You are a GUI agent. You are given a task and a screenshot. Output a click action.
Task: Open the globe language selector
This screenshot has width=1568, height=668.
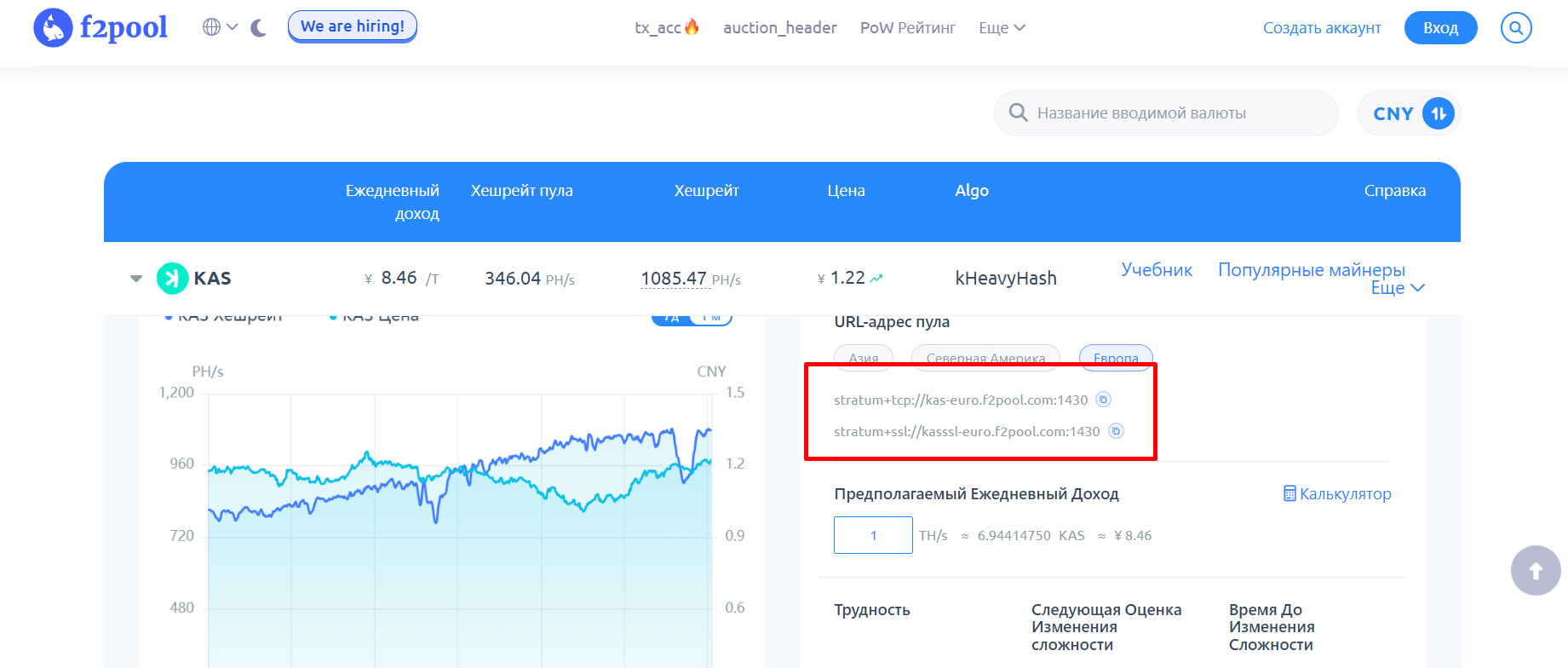pos(220,27)
